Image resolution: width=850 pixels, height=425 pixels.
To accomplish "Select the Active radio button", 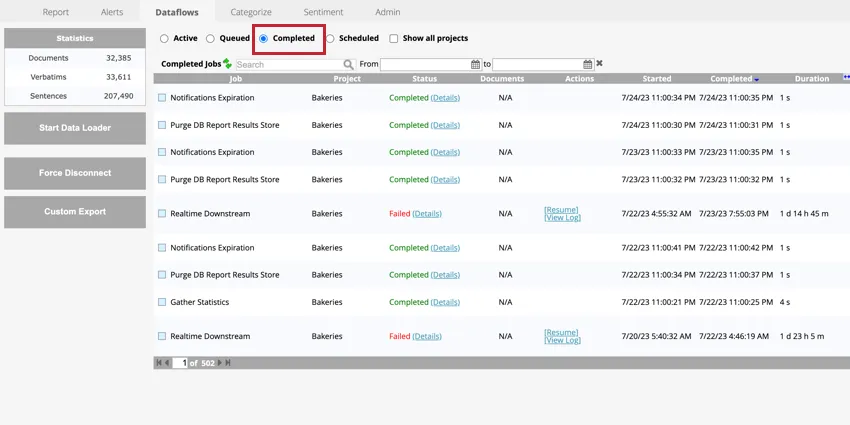I will 164,39.
